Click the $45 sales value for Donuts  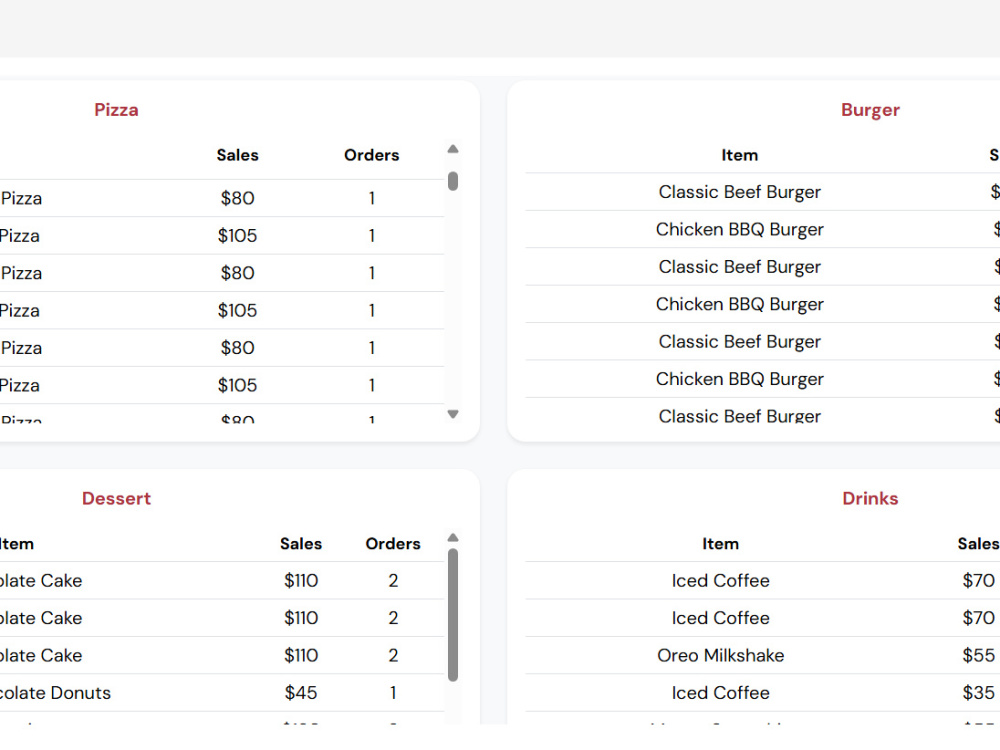(301, 693)
